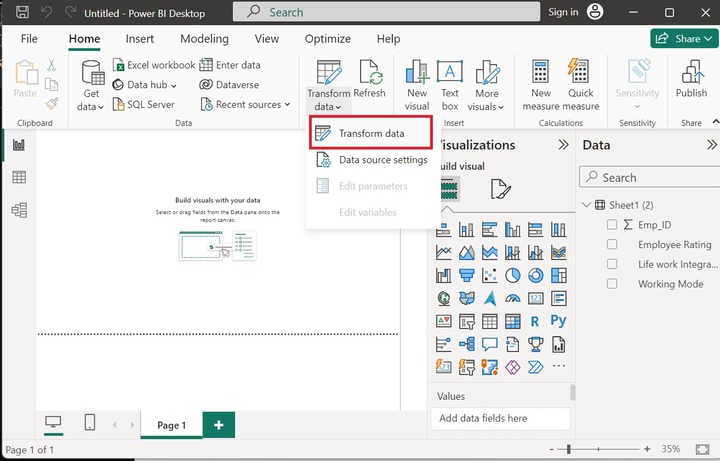Image resolution: width=720 pixels, height=461 pixels.
Task: Click the Refresh button
Action: pyautogui.click(x=369, y=79)
